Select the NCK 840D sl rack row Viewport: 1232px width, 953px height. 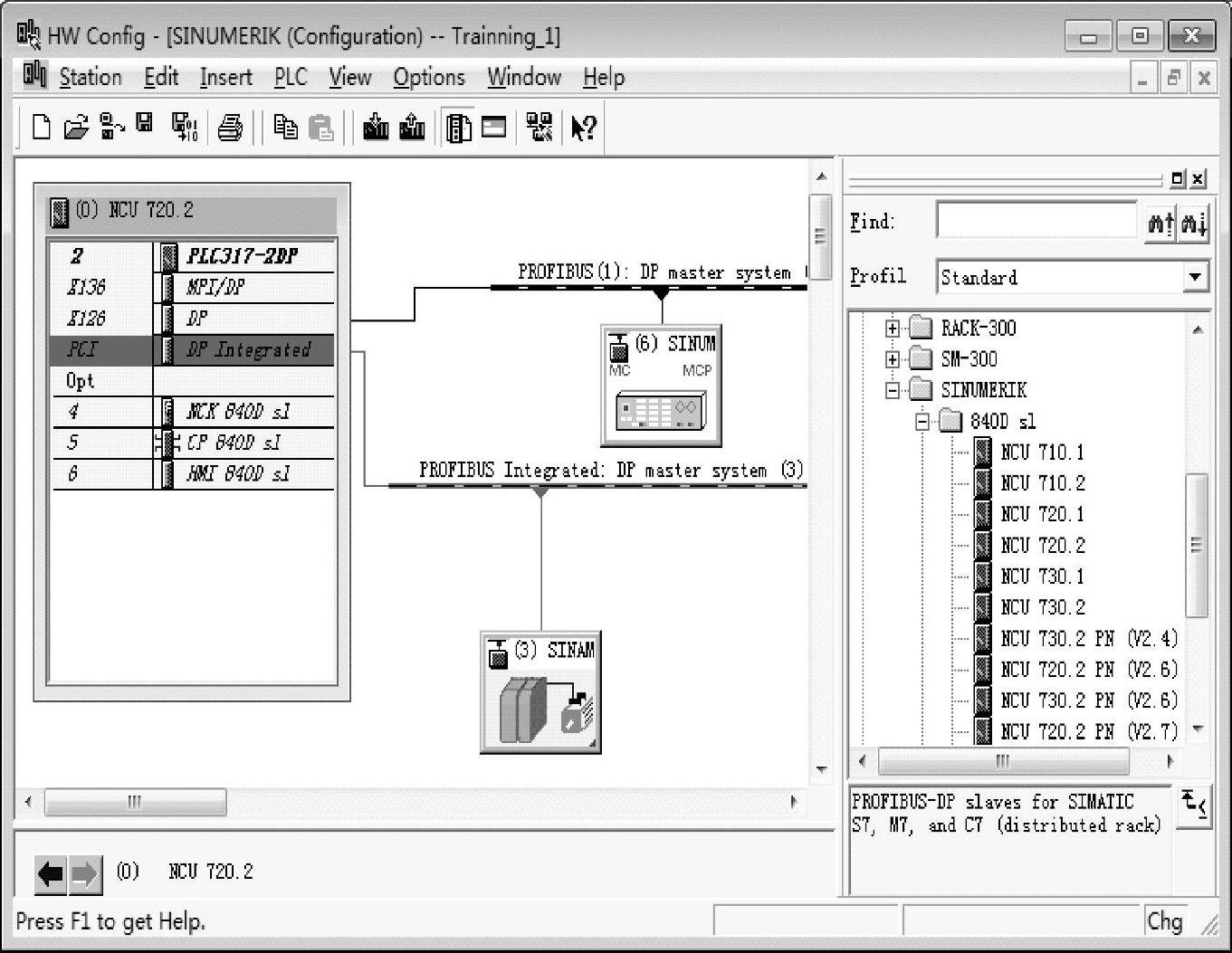(x=192, y=412)
